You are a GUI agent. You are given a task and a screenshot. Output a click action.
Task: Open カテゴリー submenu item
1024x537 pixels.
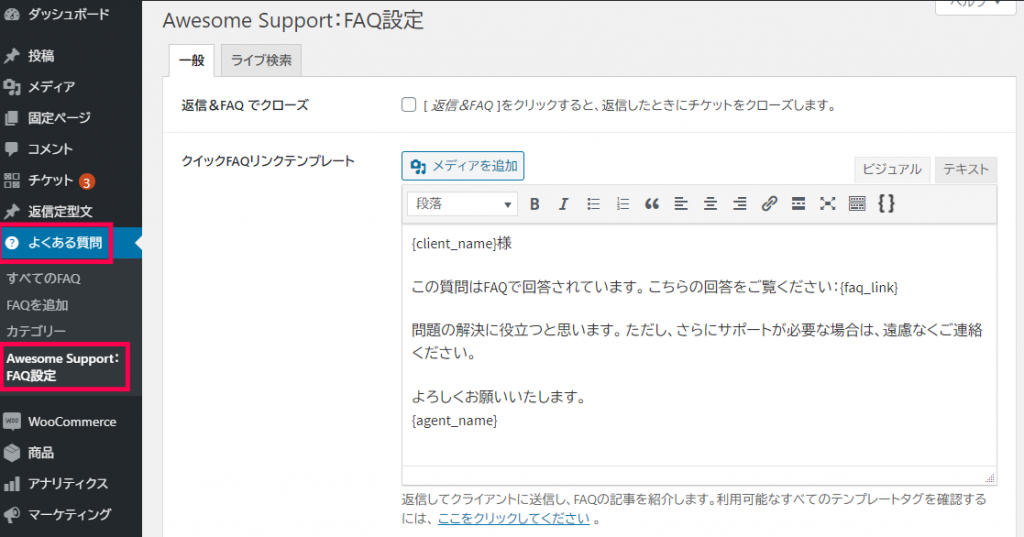click(36, 331)
